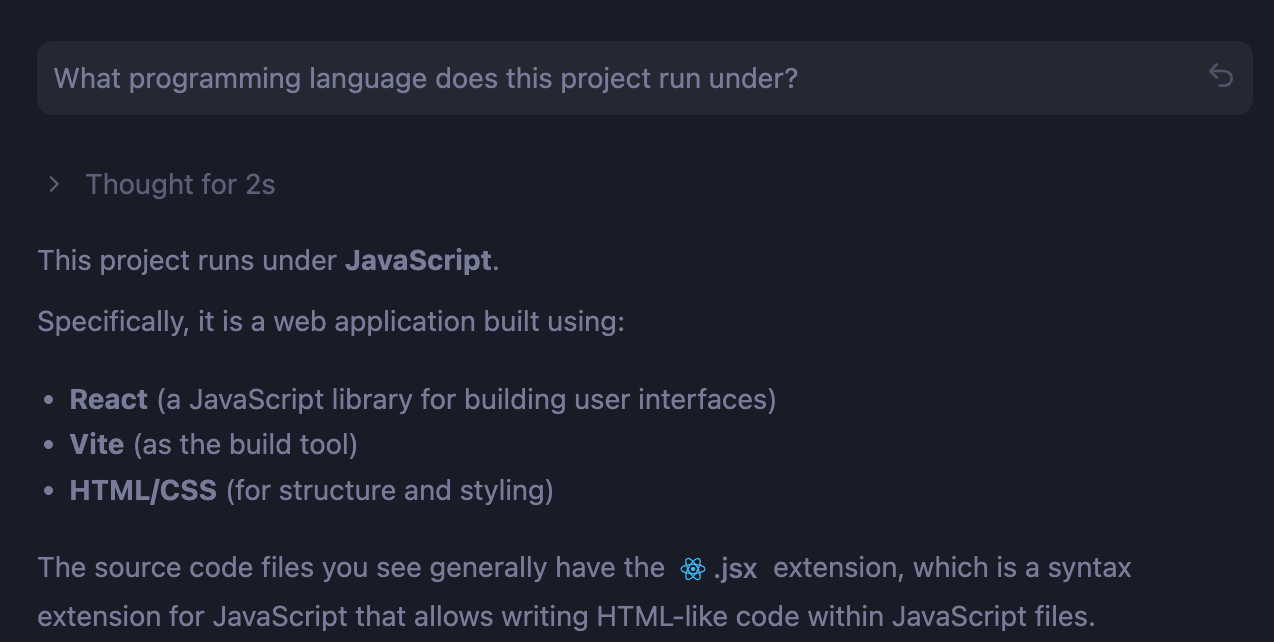
Task: Click the line starting with "Specifically, it is"
Action: [x=330, y=322]
